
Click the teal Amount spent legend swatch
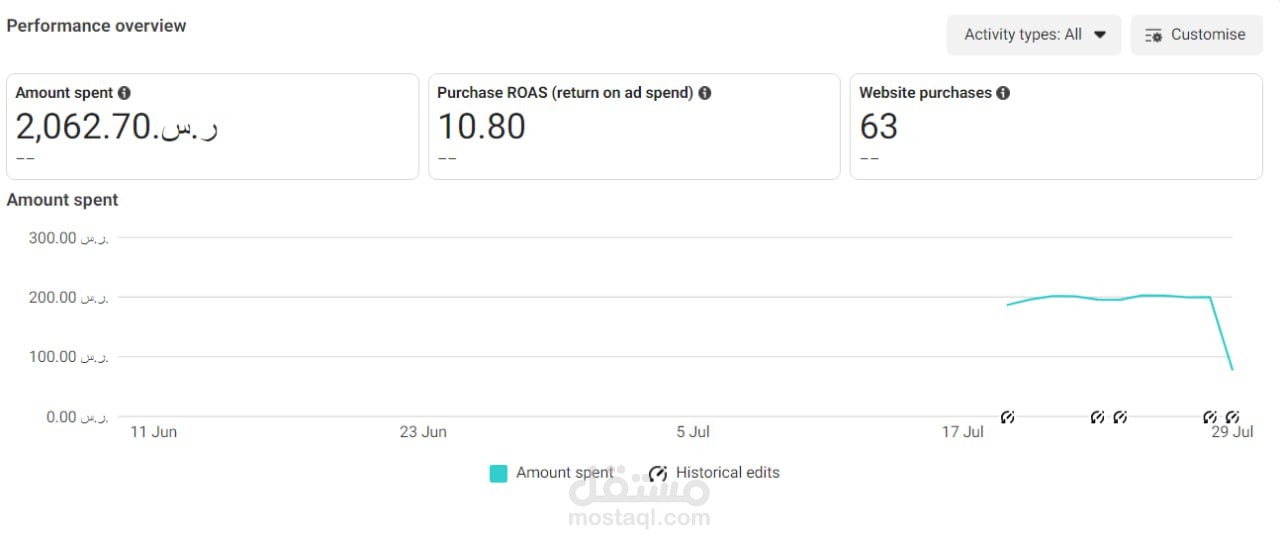[x=498, y=474]
